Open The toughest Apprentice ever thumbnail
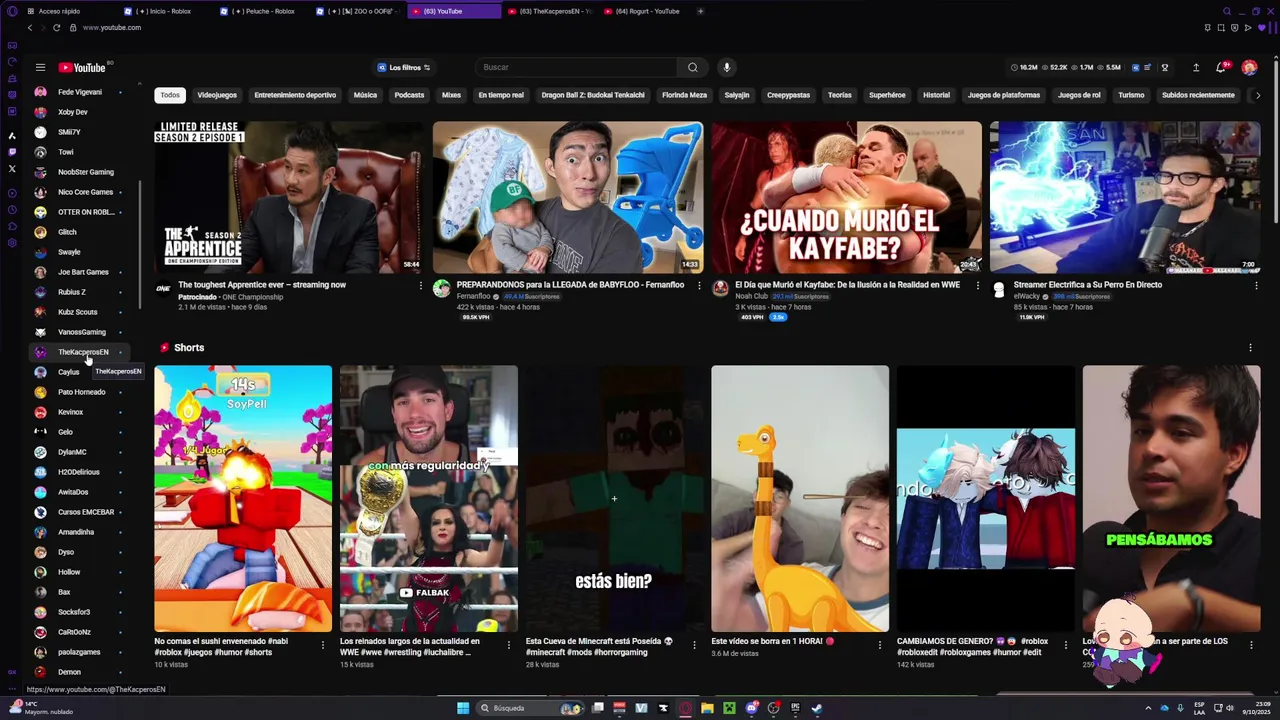The image size is (1280, 720). [x=289, y=197]
